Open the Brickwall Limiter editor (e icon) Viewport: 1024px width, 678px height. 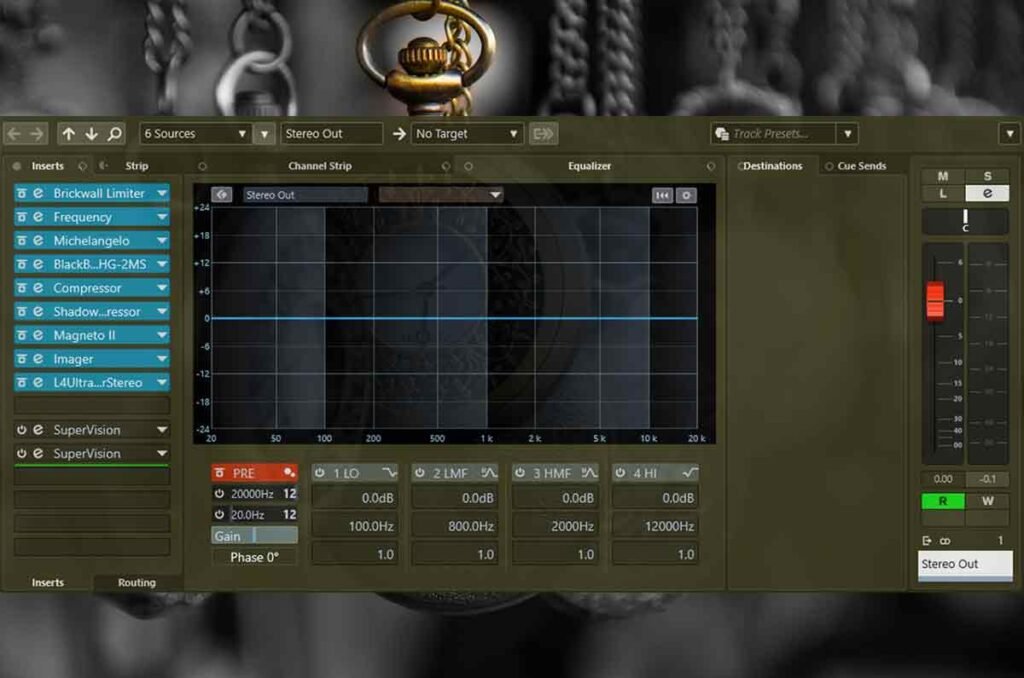(39, 193)
